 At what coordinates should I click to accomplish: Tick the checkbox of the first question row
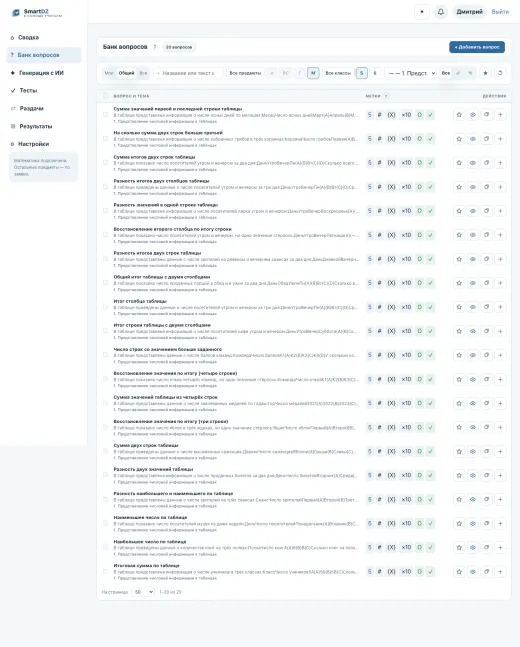click(105, 115)
